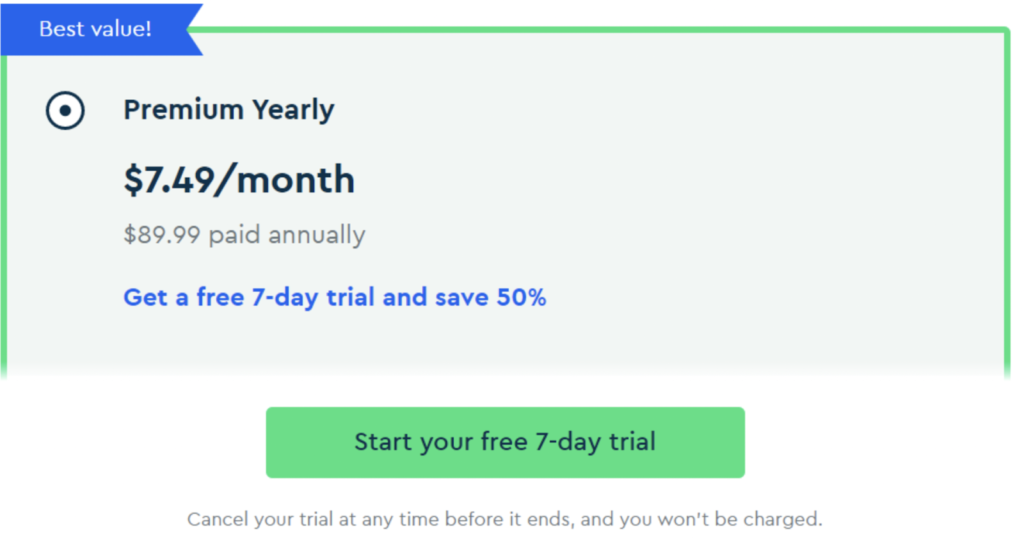Viewport: 1024px width, 538px height.
Task: Select the Premium Yearly radio button
Action: [66, 111]
